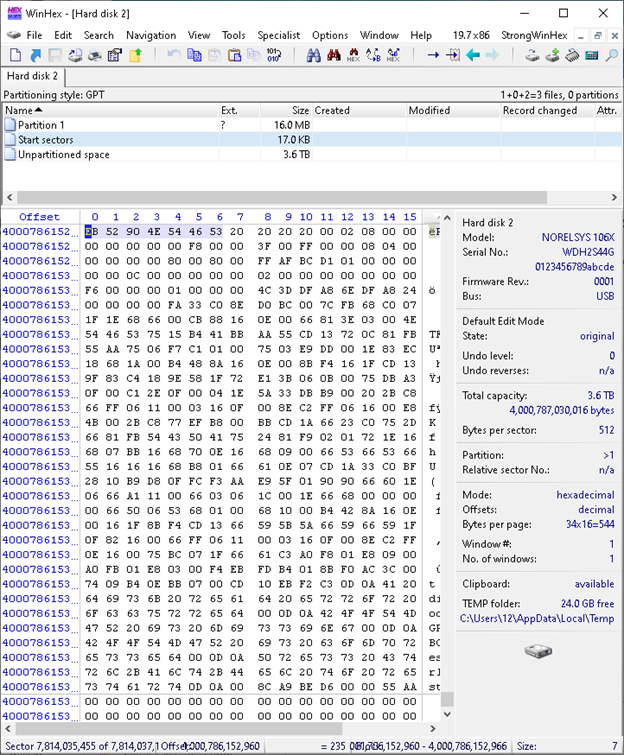624x755 pixels.
Task: Click the Back navigation cyan arrow
Action: pyautogui.click(x=473, y=55)
